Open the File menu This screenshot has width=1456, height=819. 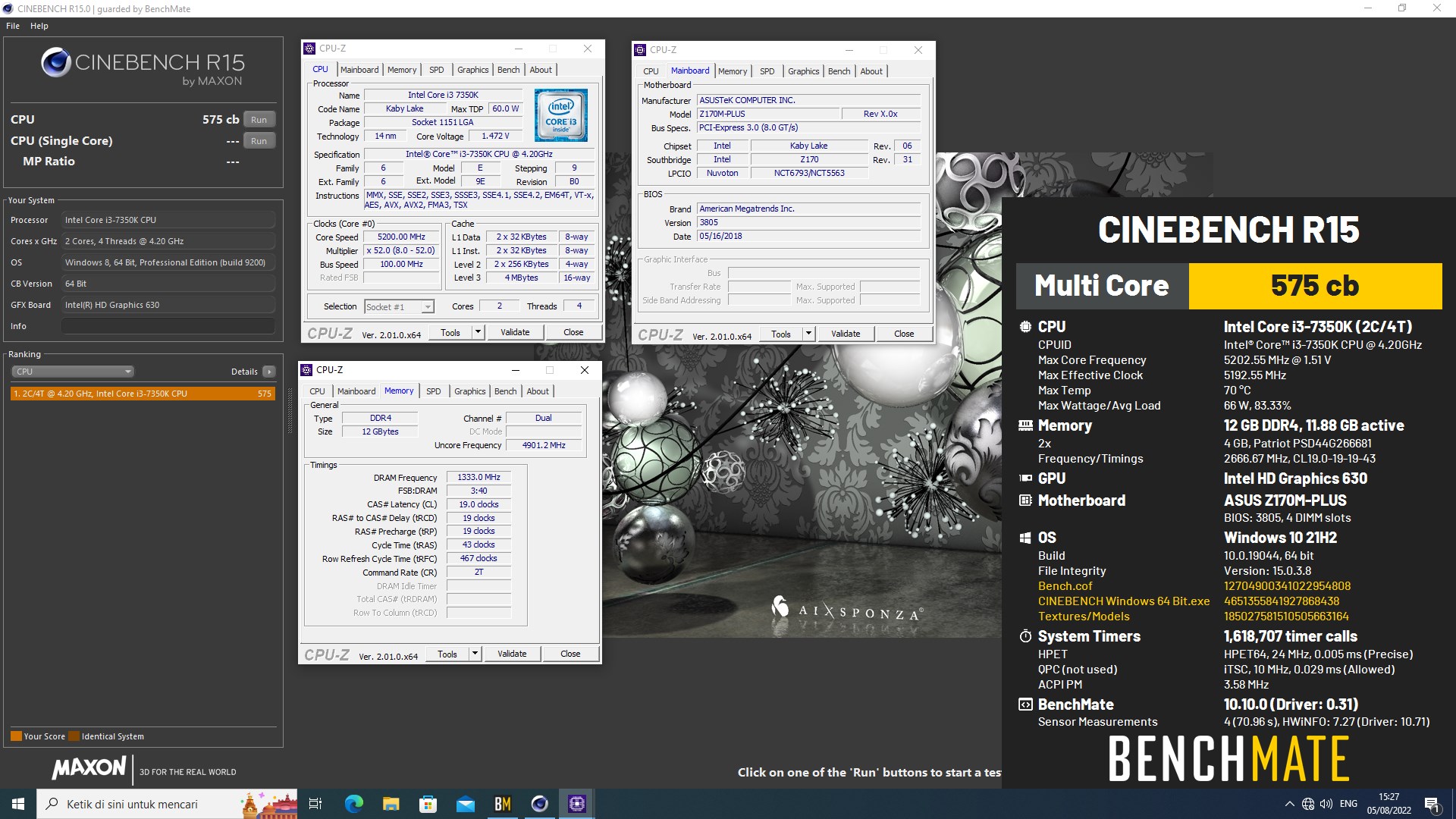13,26
